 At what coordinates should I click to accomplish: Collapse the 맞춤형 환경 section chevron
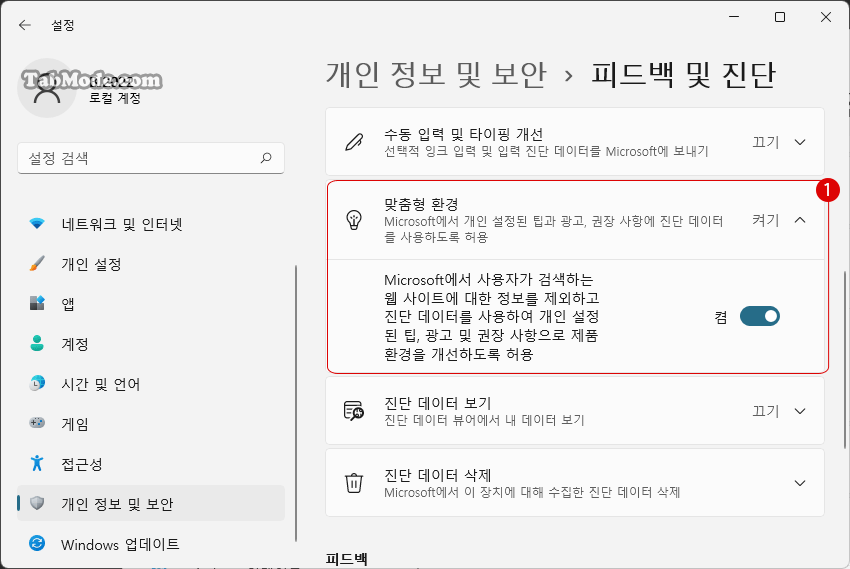click(800, 220)
